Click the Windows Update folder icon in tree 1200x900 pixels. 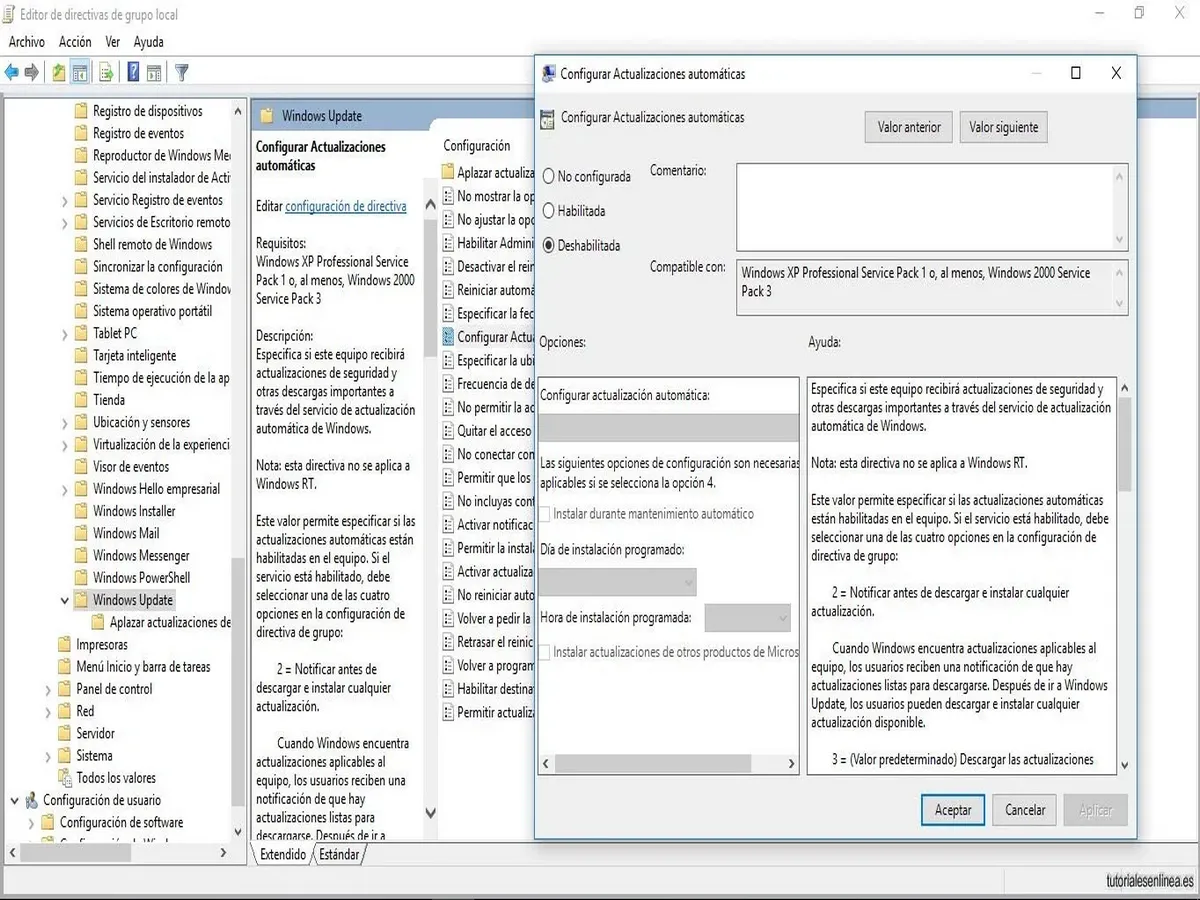coord(81,600)
